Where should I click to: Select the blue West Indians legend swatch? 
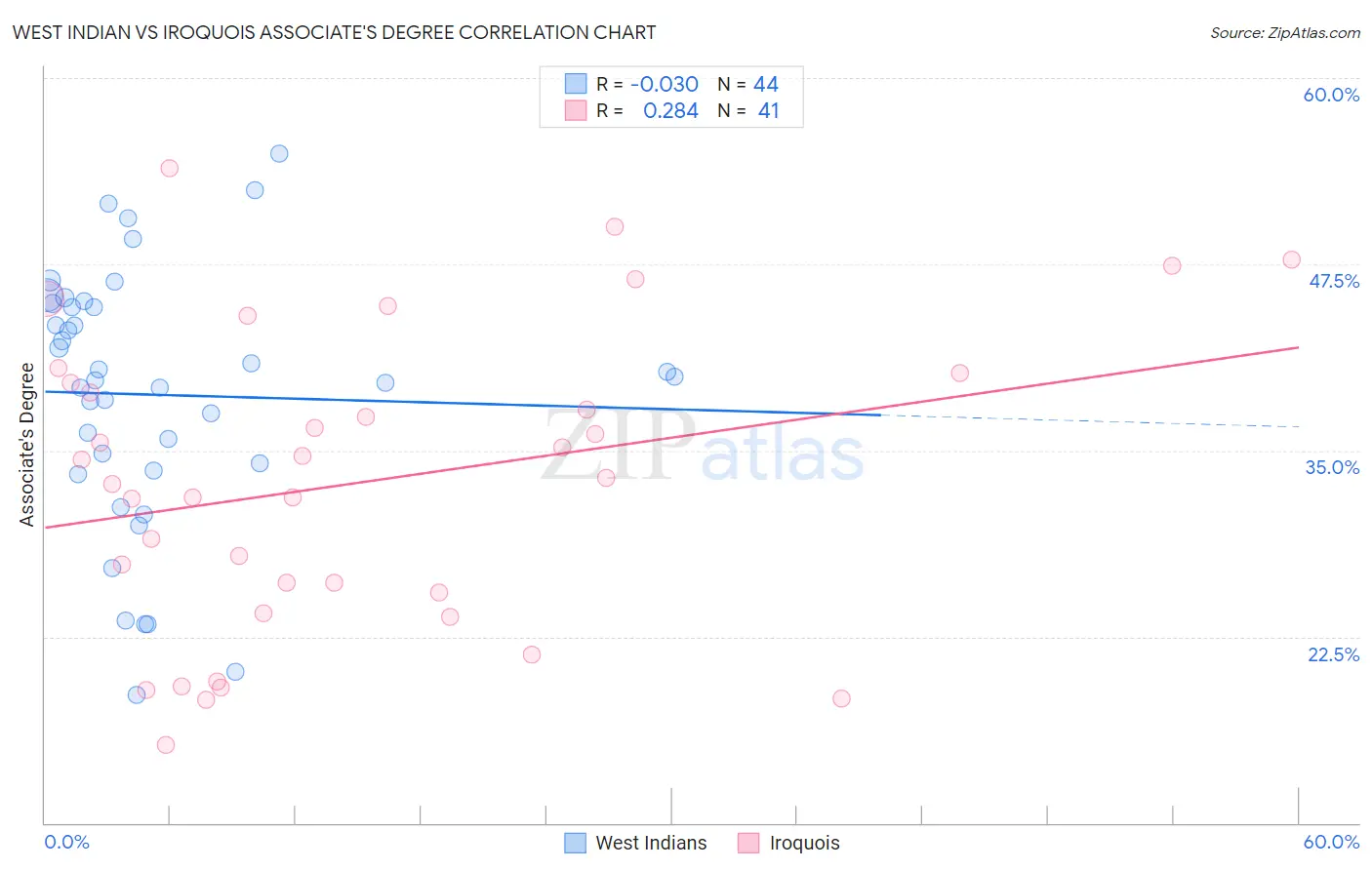(x=576, y=843)
